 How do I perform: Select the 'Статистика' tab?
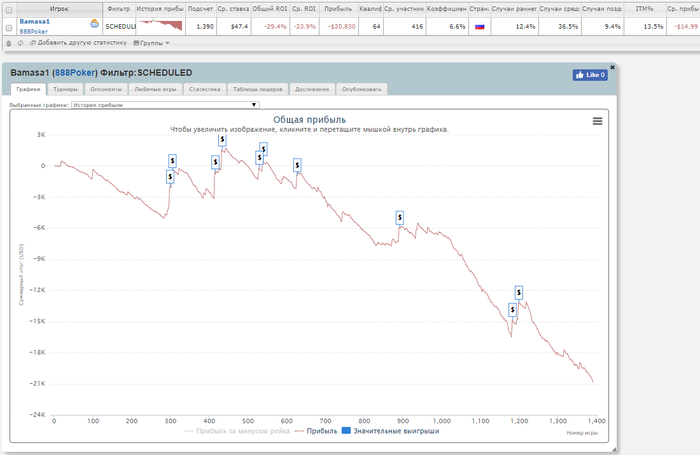coord(204,89)
